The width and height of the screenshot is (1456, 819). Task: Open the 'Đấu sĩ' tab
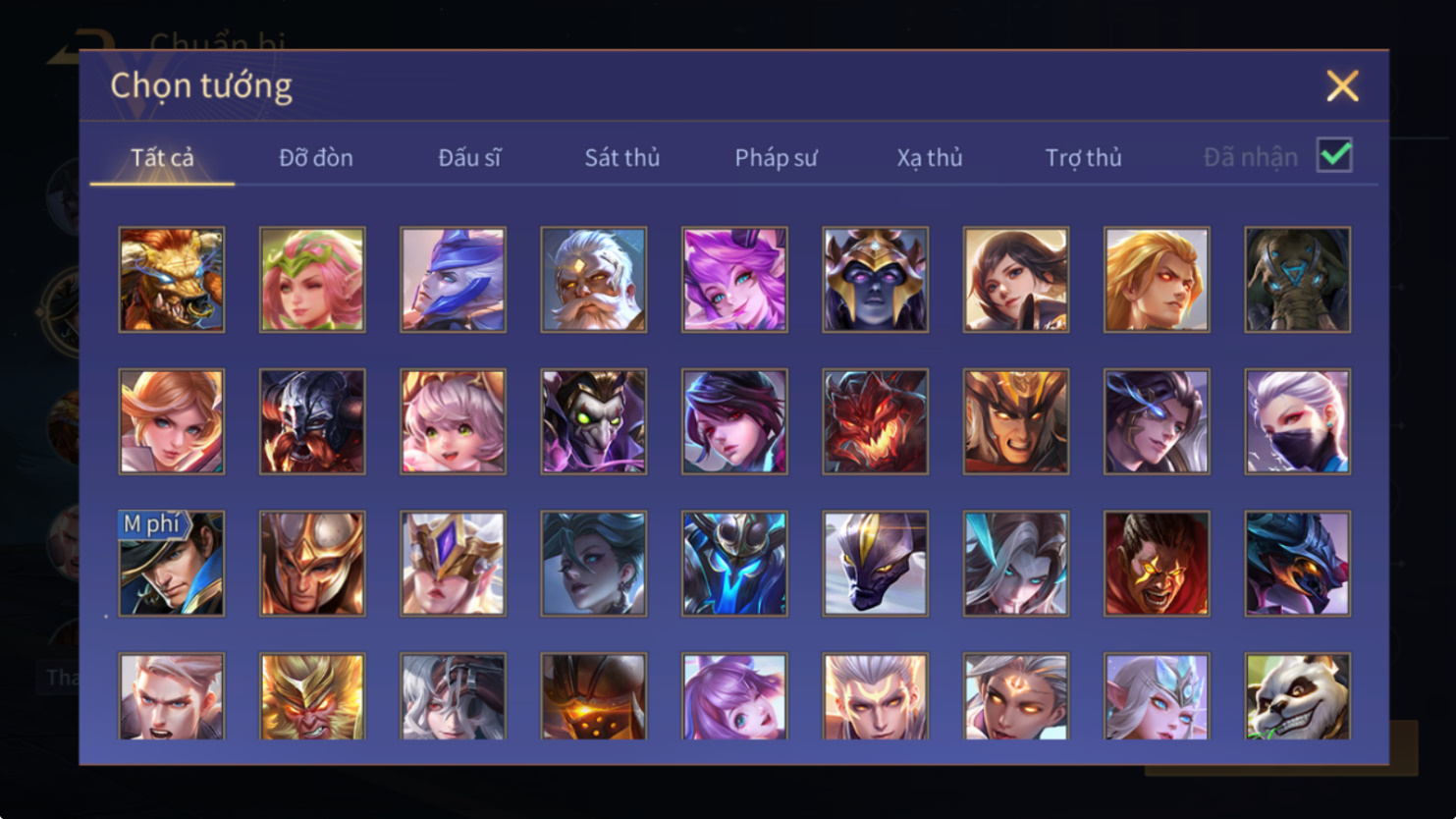pos(469,157)
